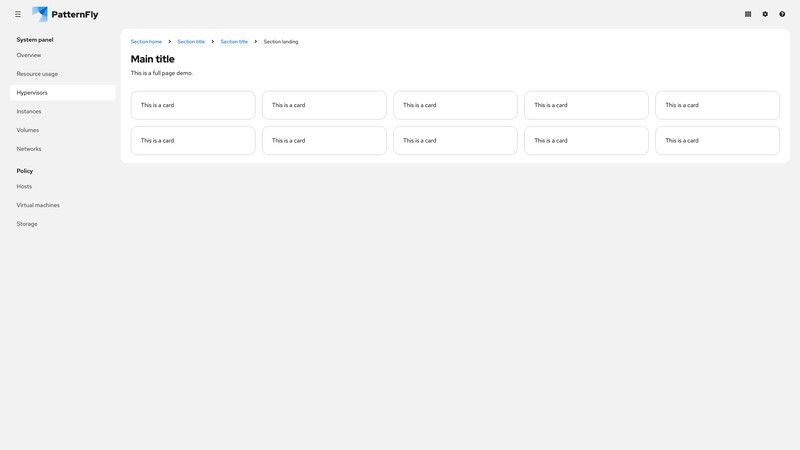Select Virtual machines nav item
Screen dimensions: 800x450
[x=63, y=205]
